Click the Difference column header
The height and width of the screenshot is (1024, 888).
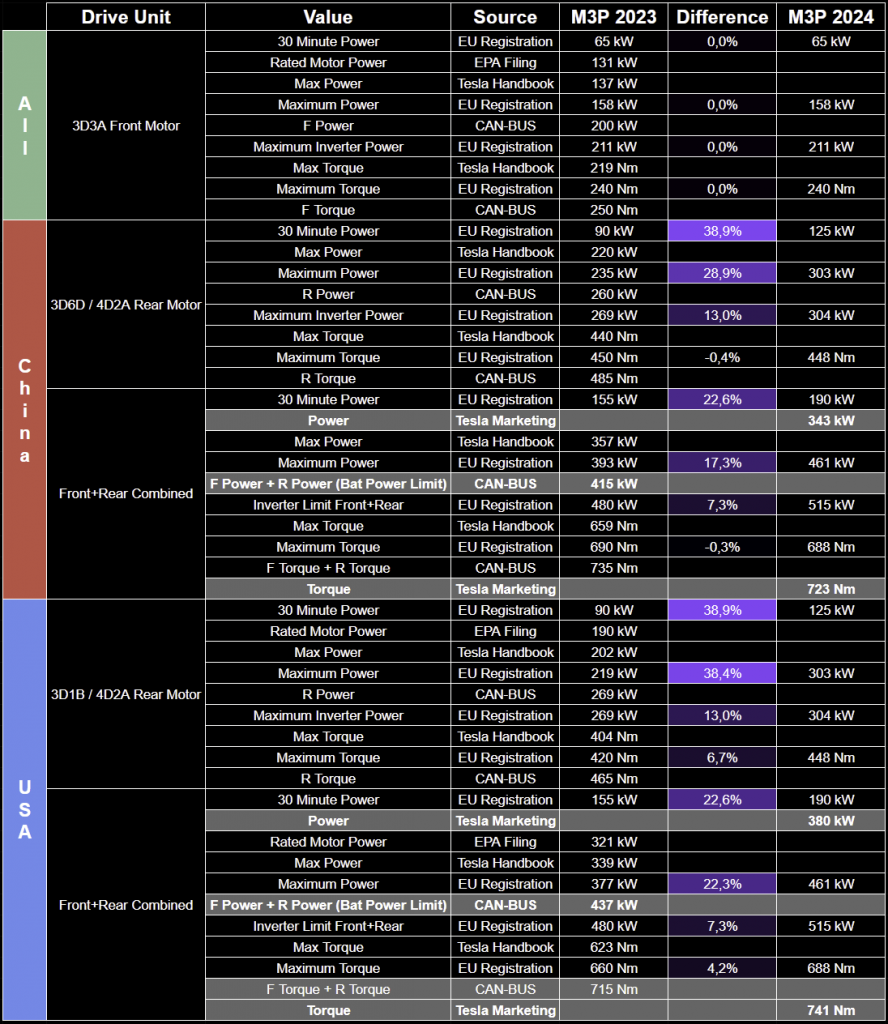(722, 17)
